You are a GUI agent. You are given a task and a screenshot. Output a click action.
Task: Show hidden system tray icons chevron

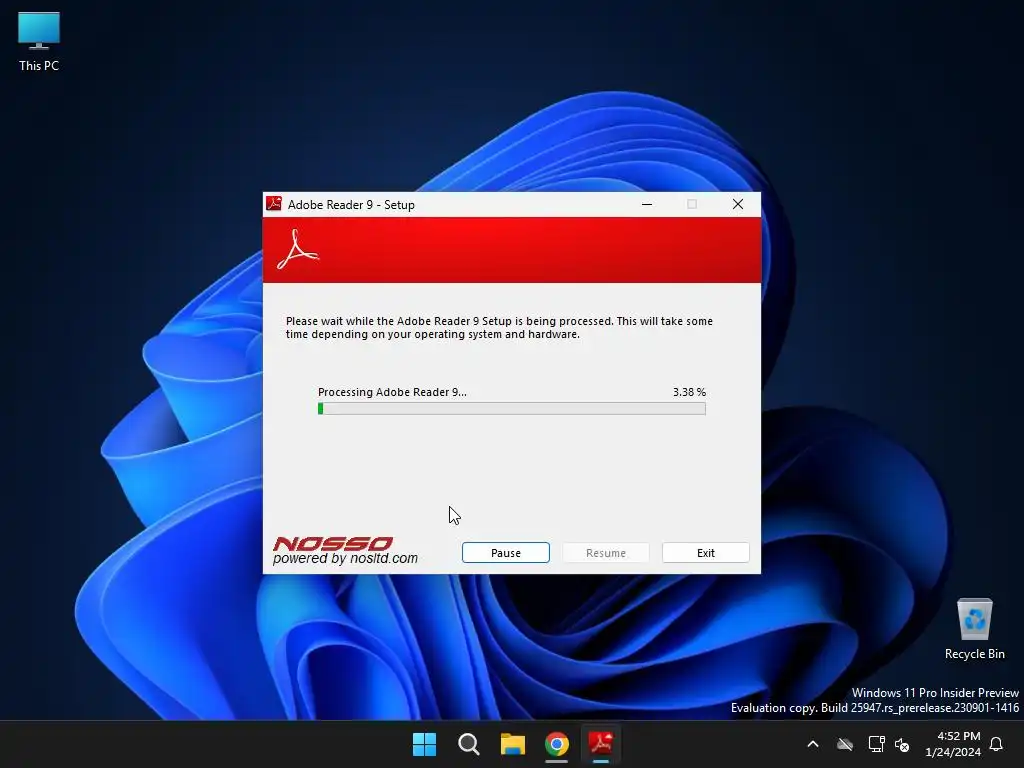tap(813, 744)
